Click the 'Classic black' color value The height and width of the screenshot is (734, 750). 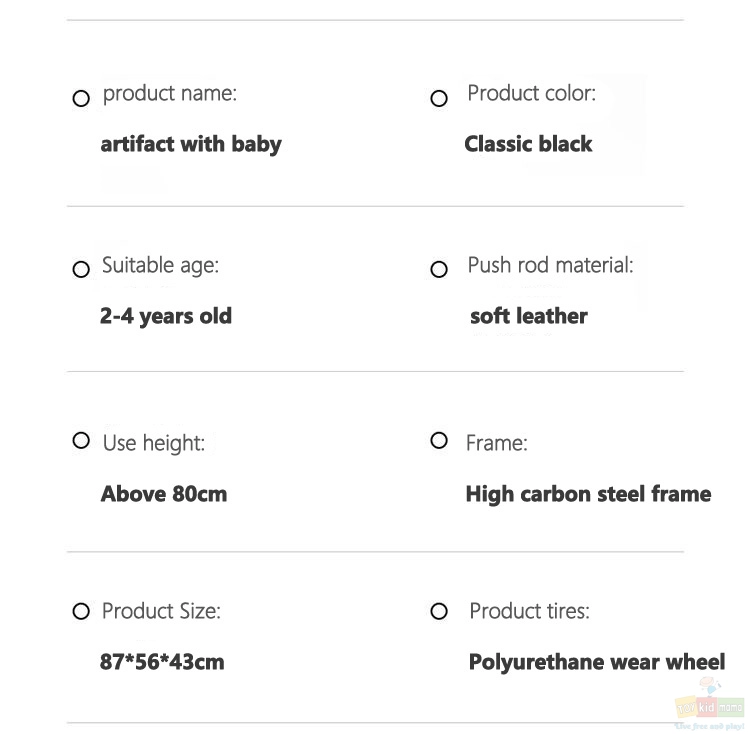click(x=528, y=144)
